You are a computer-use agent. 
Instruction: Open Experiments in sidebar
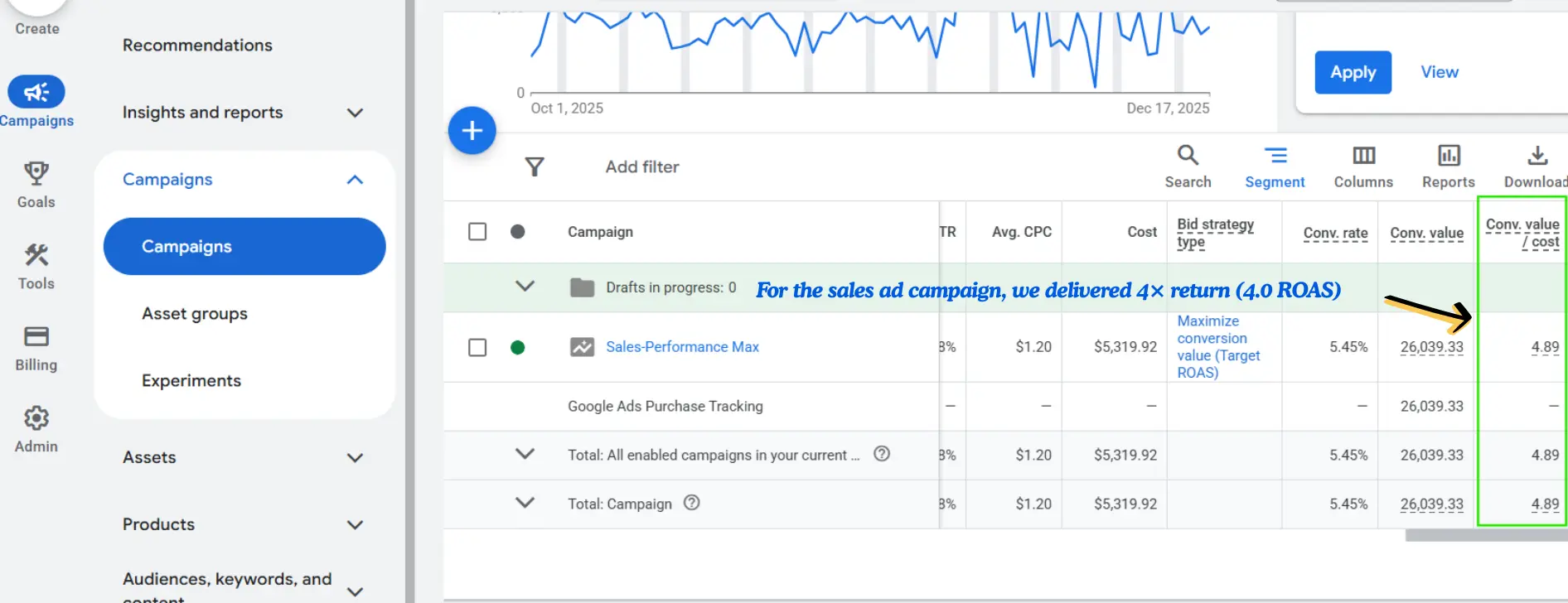point(191,381)
